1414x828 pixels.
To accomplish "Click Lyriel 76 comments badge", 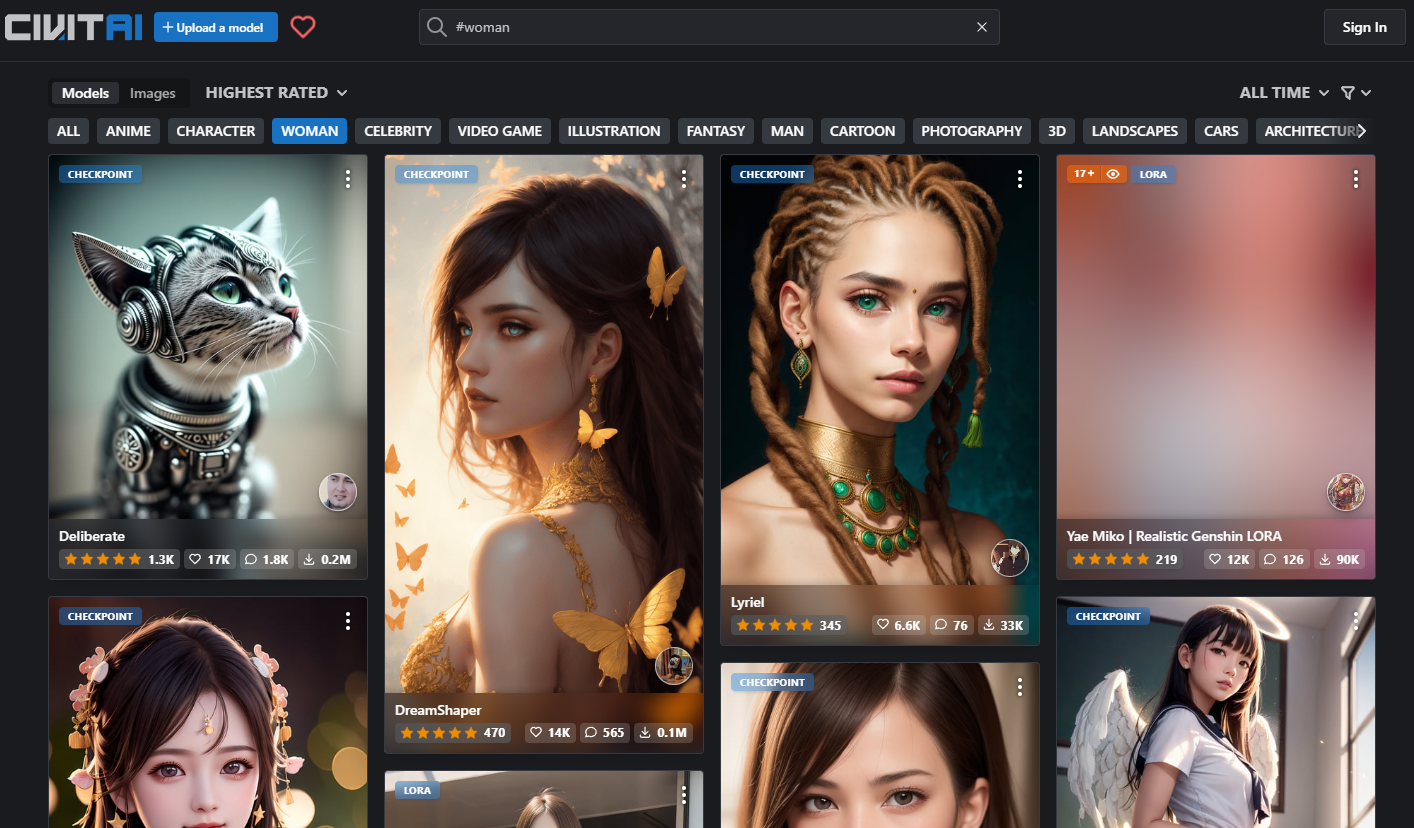I will pyautogui.click(x=950, y=625).
